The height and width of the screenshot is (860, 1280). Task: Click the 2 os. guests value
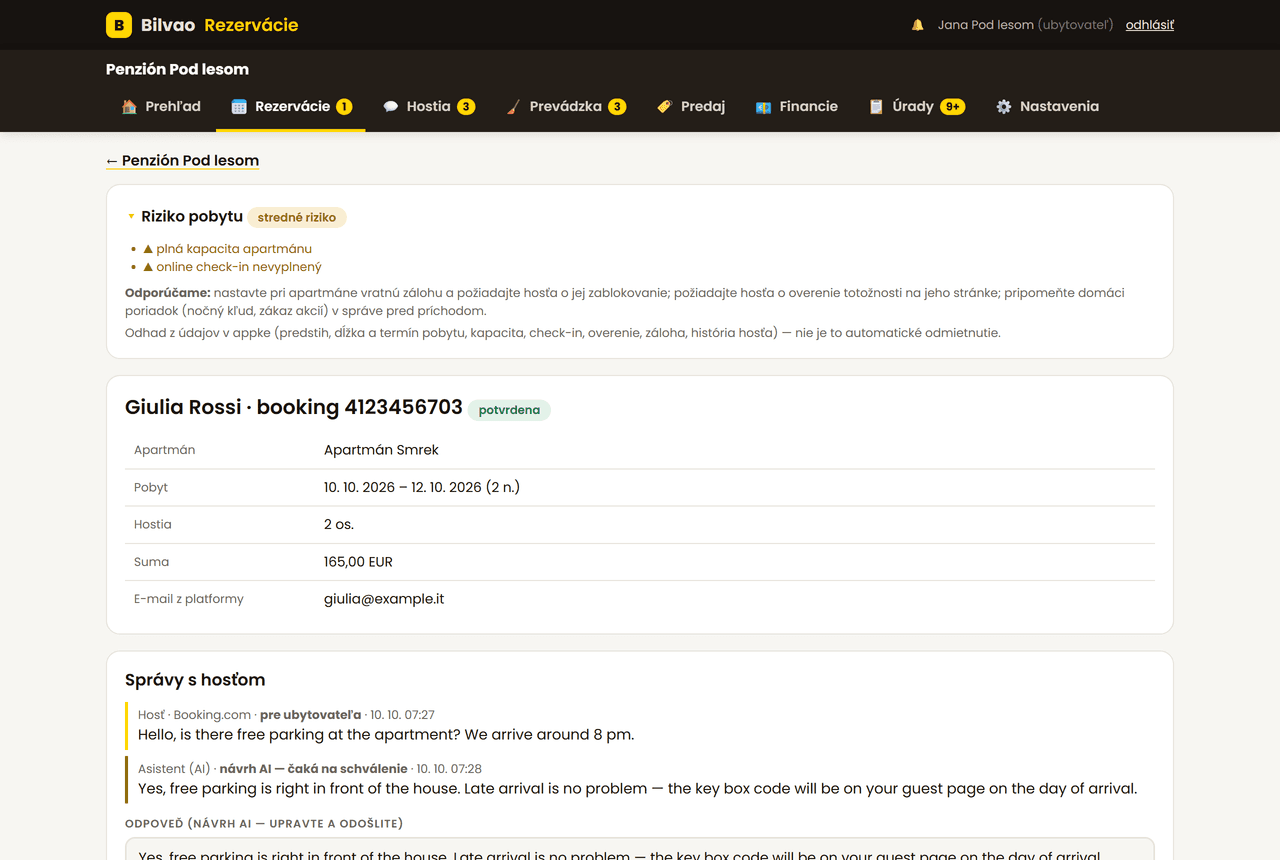pos(339,524)
